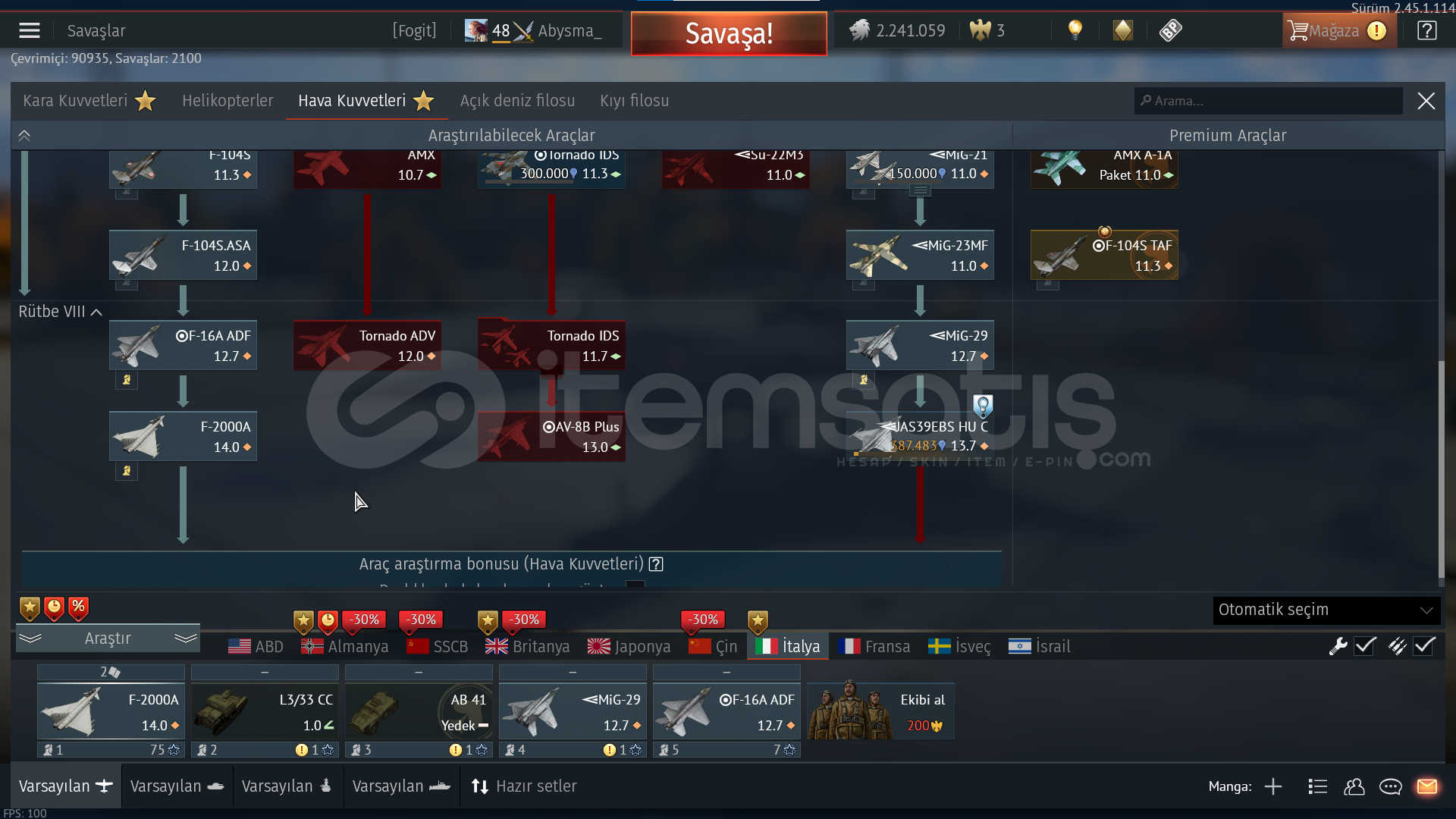Click the help icon for research bonus

pos(656,564)
